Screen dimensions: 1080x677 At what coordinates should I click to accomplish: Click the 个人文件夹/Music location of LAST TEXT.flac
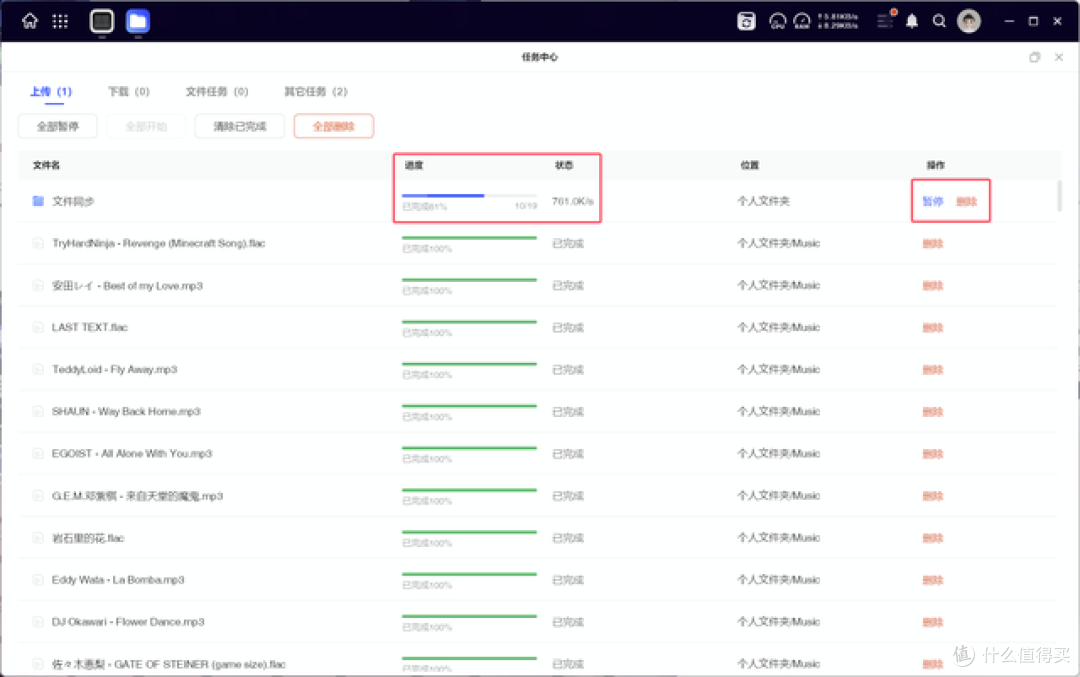click(778, 327)
